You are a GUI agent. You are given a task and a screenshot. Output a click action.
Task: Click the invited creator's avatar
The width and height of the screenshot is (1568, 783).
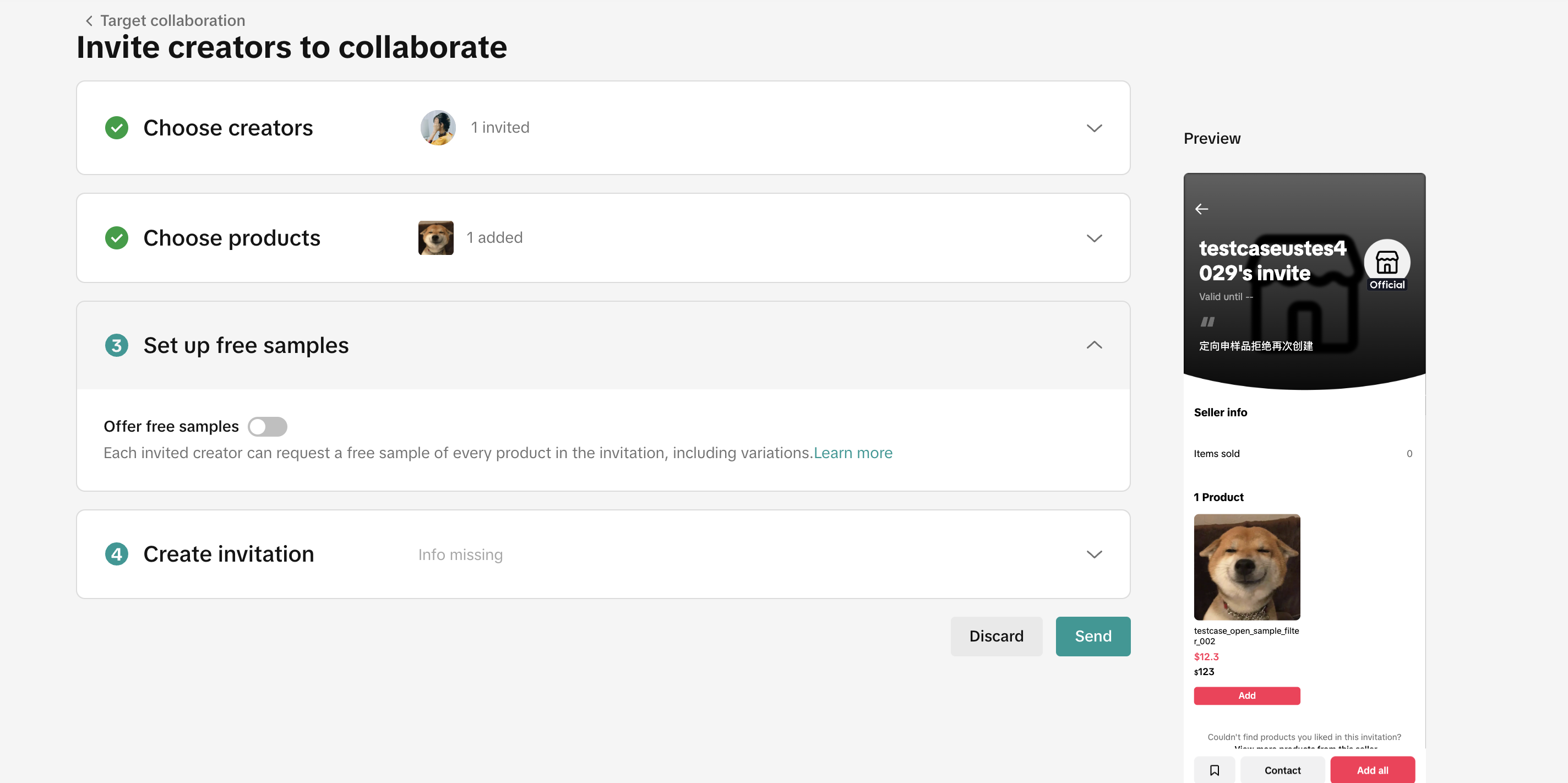tap(438, 128)
